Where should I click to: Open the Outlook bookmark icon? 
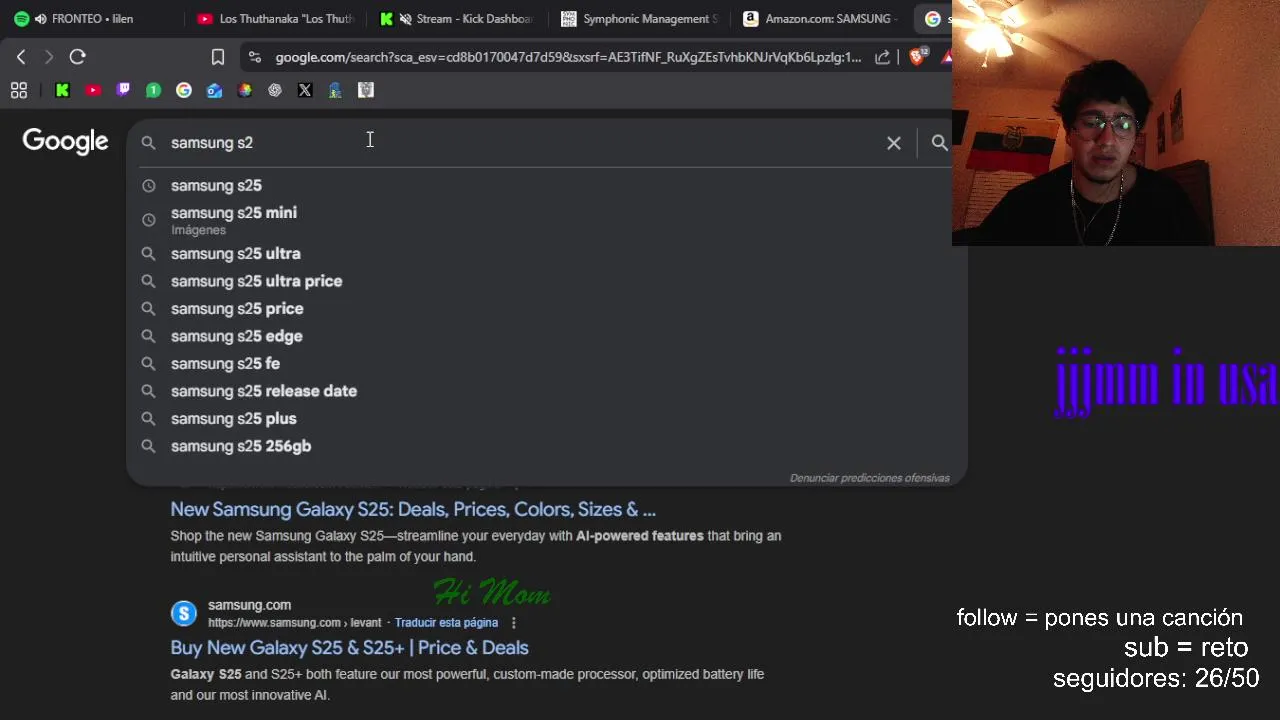click(x=214, y=90)
